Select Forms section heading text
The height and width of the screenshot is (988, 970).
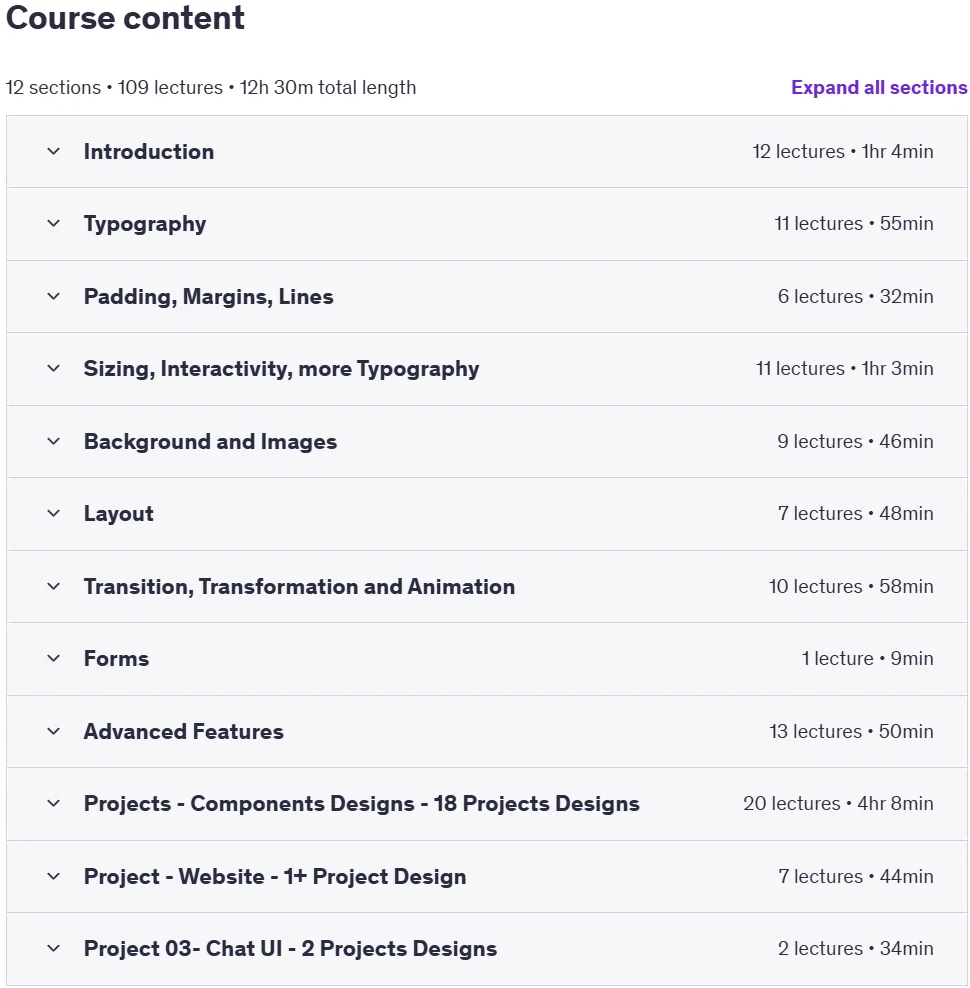tap(117, 658)
